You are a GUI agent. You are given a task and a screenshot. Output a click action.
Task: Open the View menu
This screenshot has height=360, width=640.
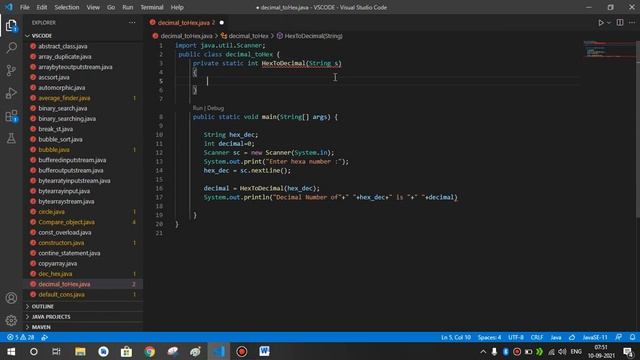click(93, 7)
